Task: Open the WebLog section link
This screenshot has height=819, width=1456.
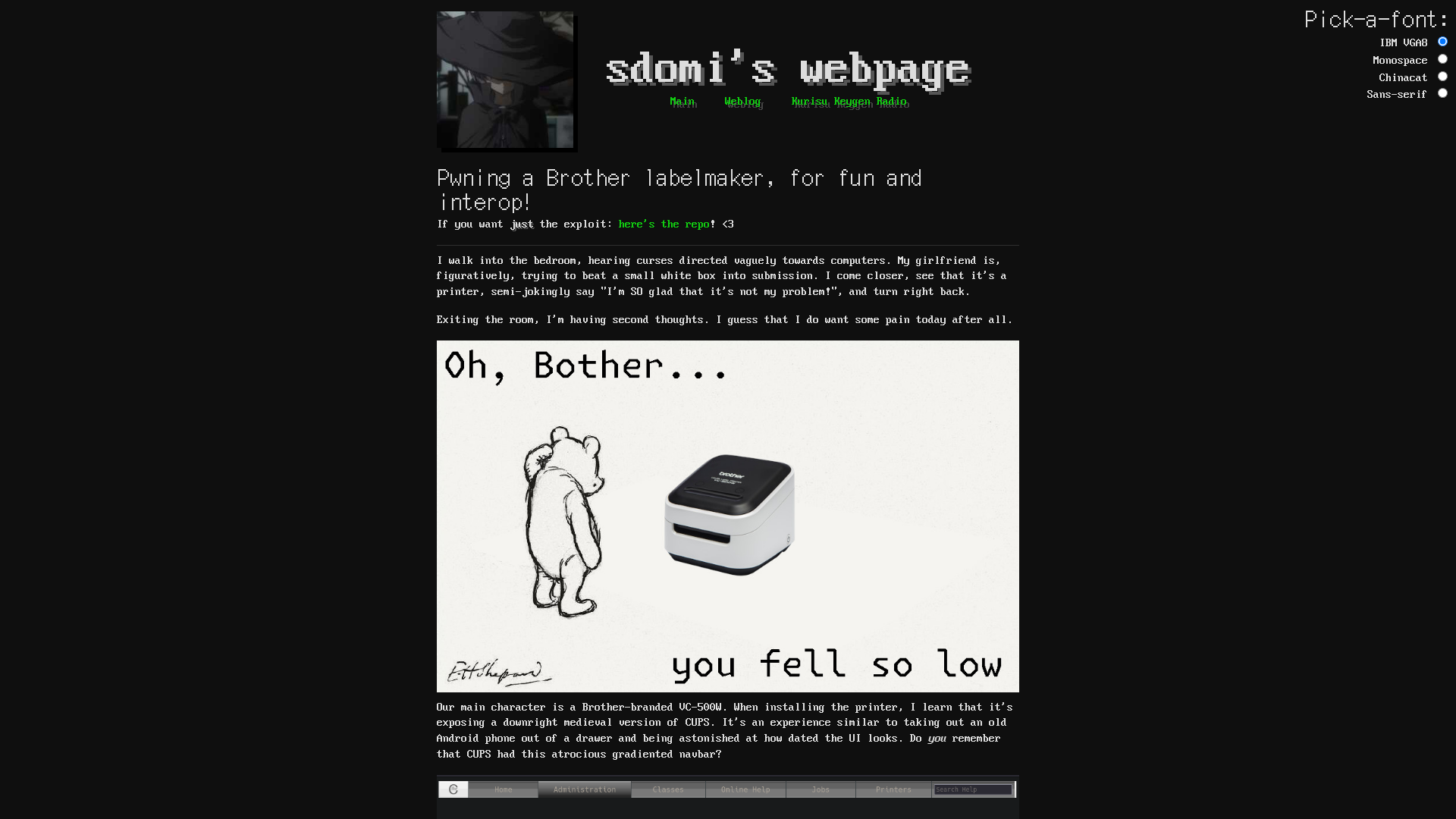Action: tap(742, 101)
